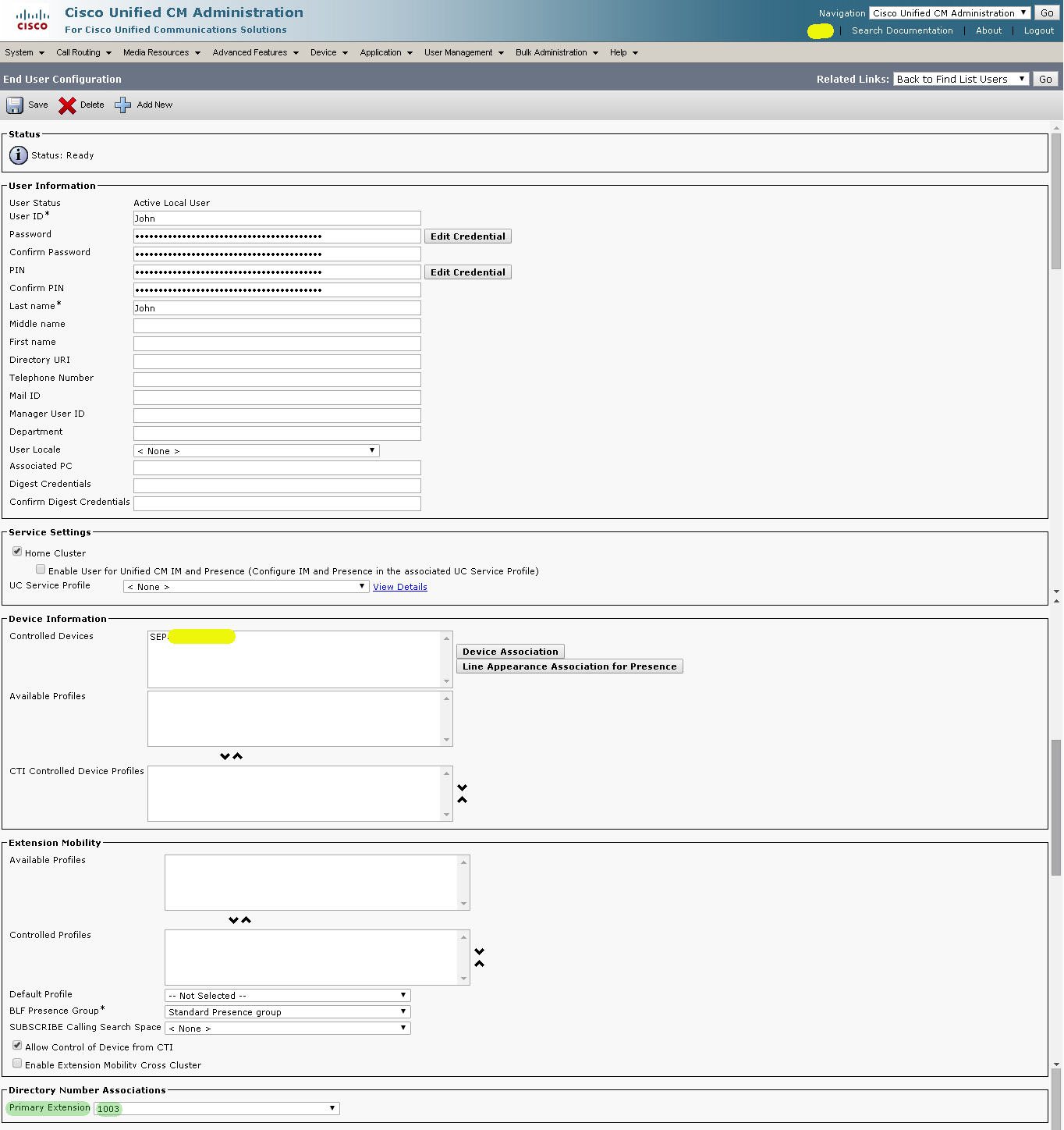Image resolution: width=1064 pixels, height=1130 pixels.
Task: Enable Extension Mobility Cross Cluster checkbox
Action: pyautogui.click(x=17, y=1063)
